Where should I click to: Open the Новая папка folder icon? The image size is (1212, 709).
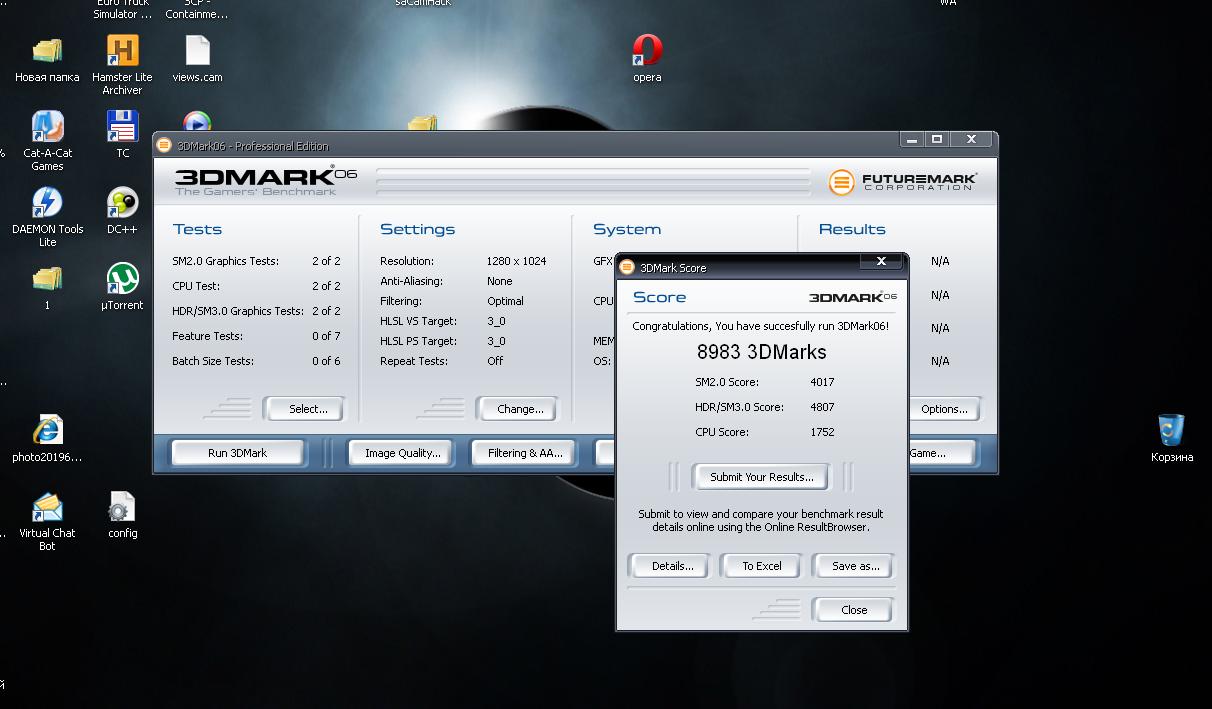click(47, 50)
